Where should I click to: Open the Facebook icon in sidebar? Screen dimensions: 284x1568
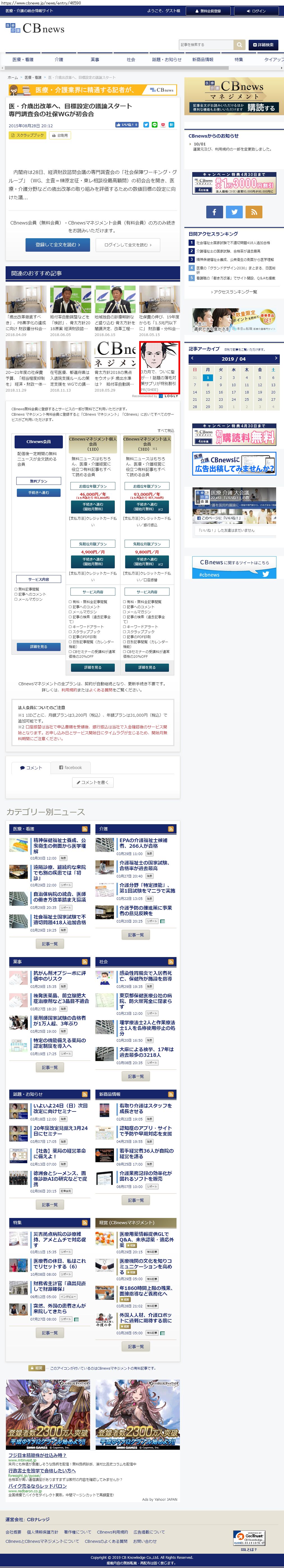(214, 212)
